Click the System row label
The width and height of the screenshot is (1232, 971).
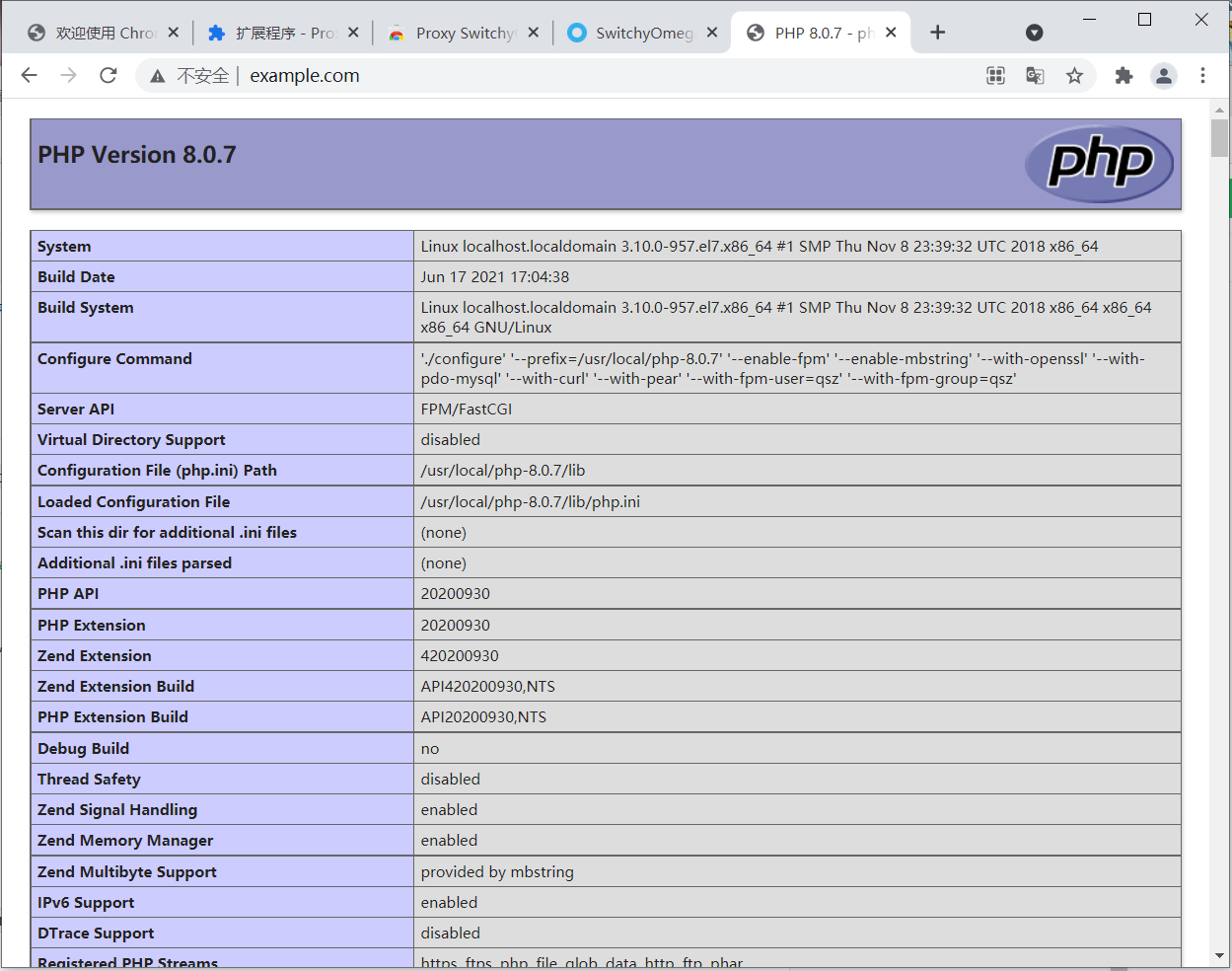[64, 247]
